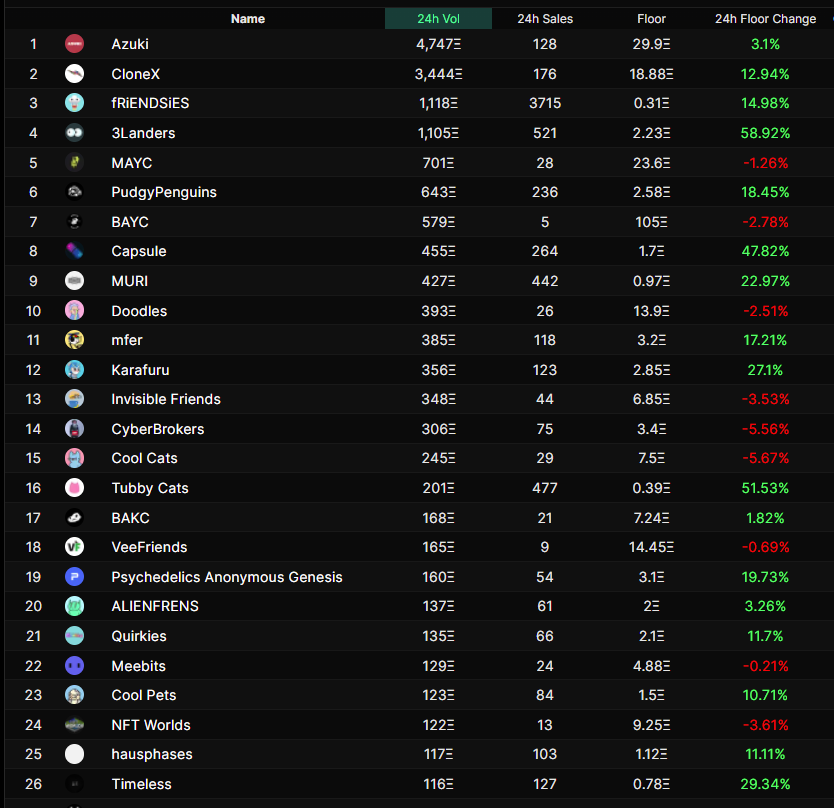Viewport: 834px width, 808px height.
Task: Click CyberBrokers -5.56% floor change
Action: click(765, 428)
